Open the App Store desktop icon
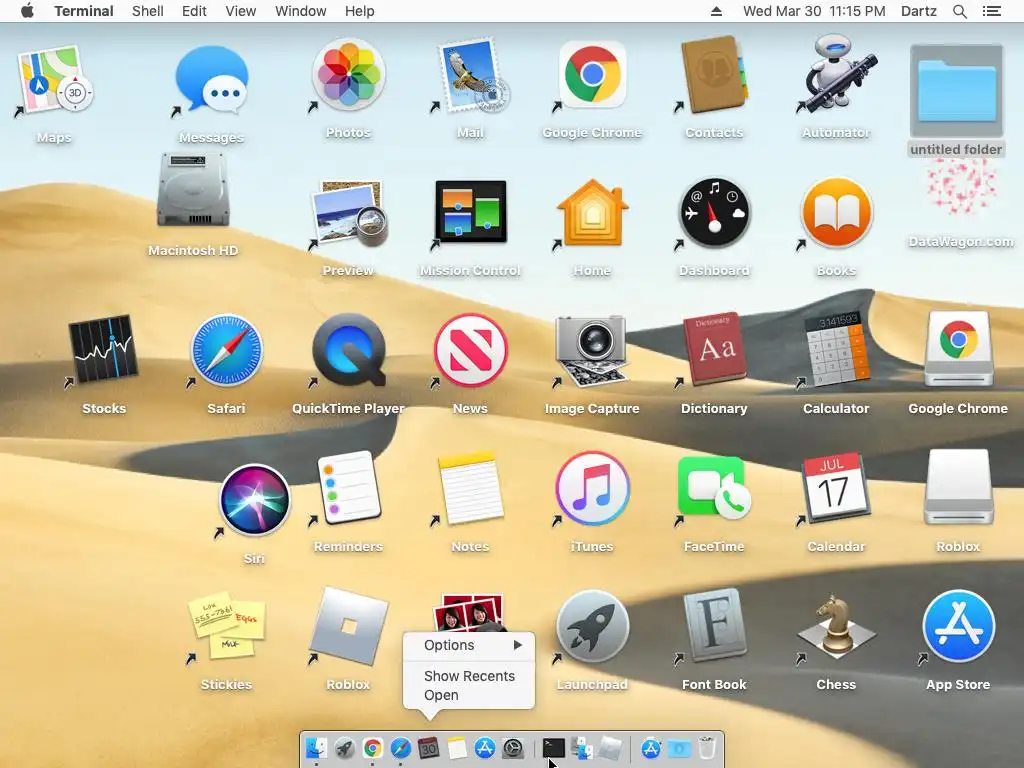The width and height of the screenshot is (1024, 768). (958, 627)
